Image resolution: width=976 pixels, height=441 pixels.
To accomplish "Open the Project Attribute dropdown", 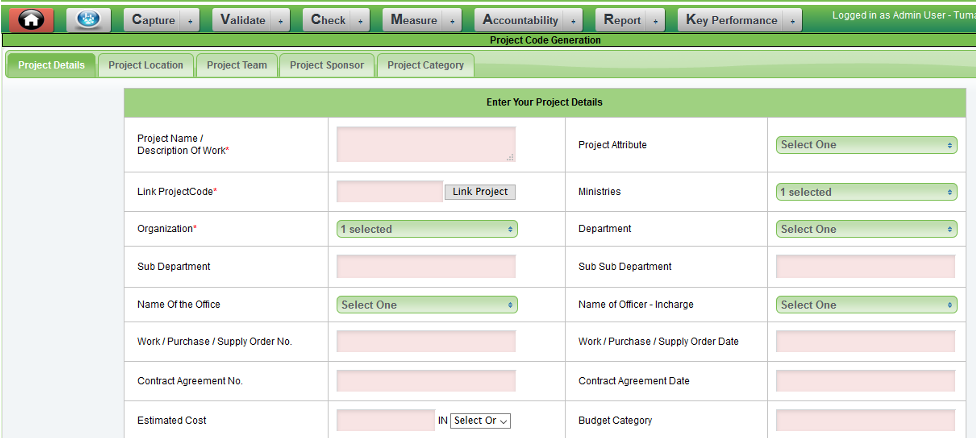I will click(x=866, y=145).
